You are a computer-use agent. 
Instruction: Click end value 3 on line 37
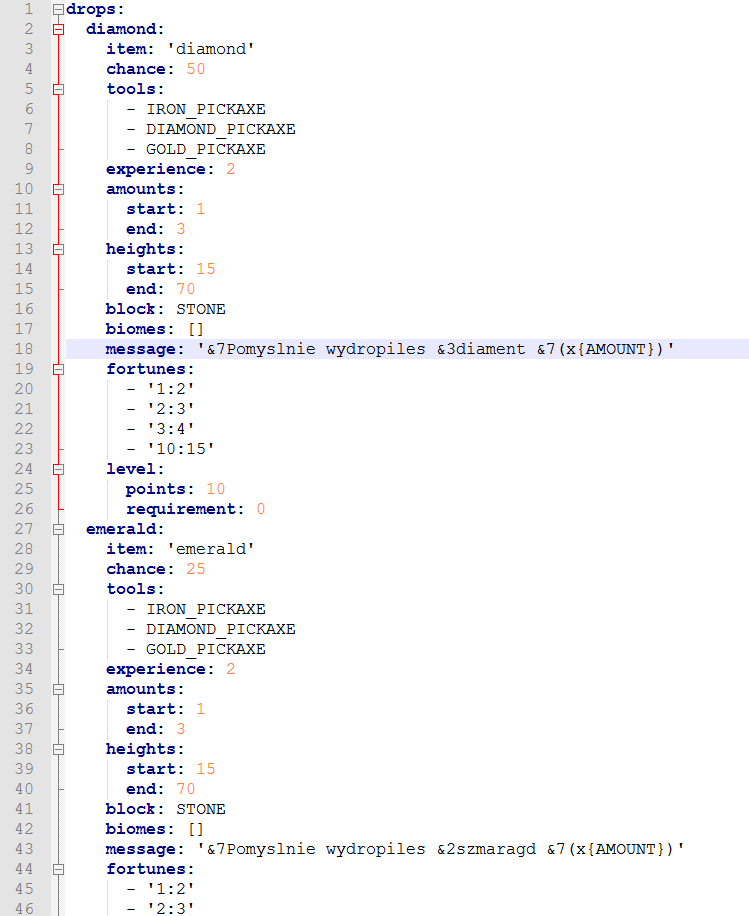[181, 729]
